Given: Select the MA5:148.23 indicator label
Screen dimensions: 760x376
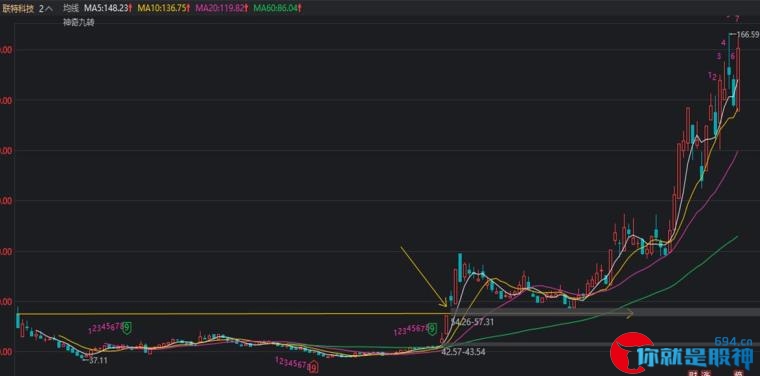Looking at the screenshot, I should point(109,9).
